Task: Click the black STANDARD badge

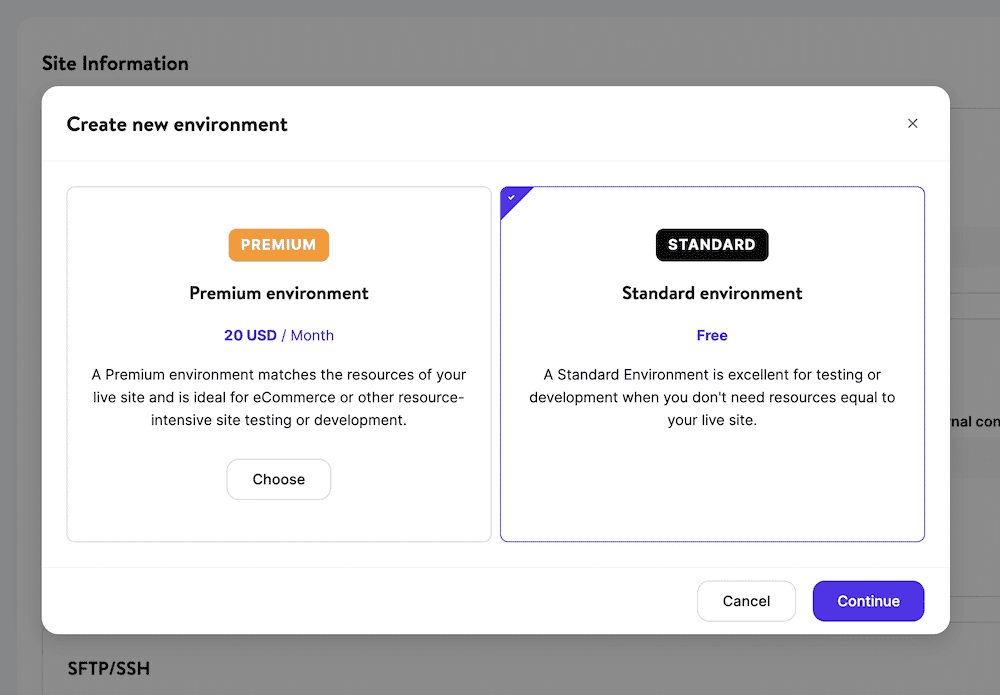Action: click(712, 245)
